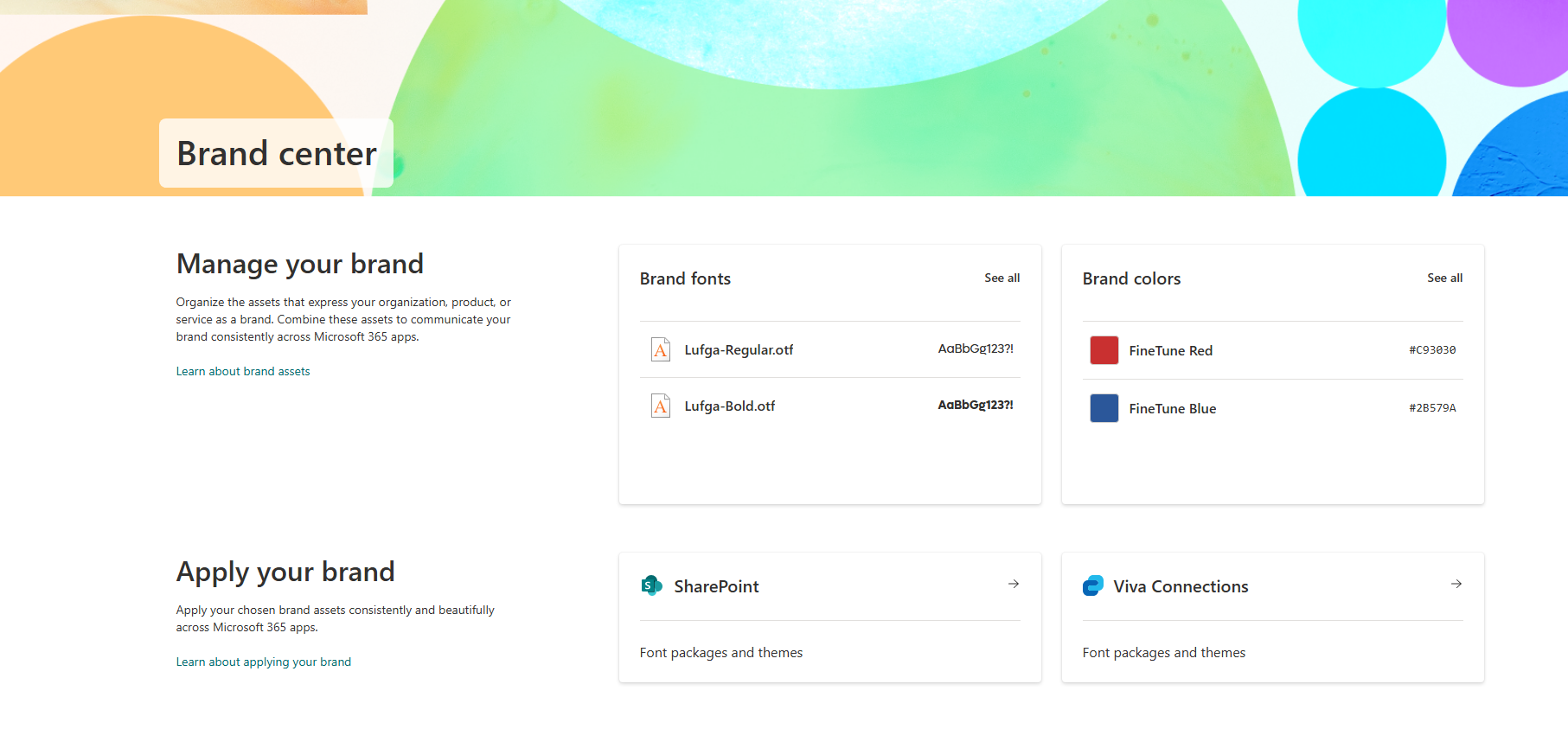This screenshot has width=1568, height=729.
Task: Click the #C93030 hex code
Action: tap(1432, 350)
